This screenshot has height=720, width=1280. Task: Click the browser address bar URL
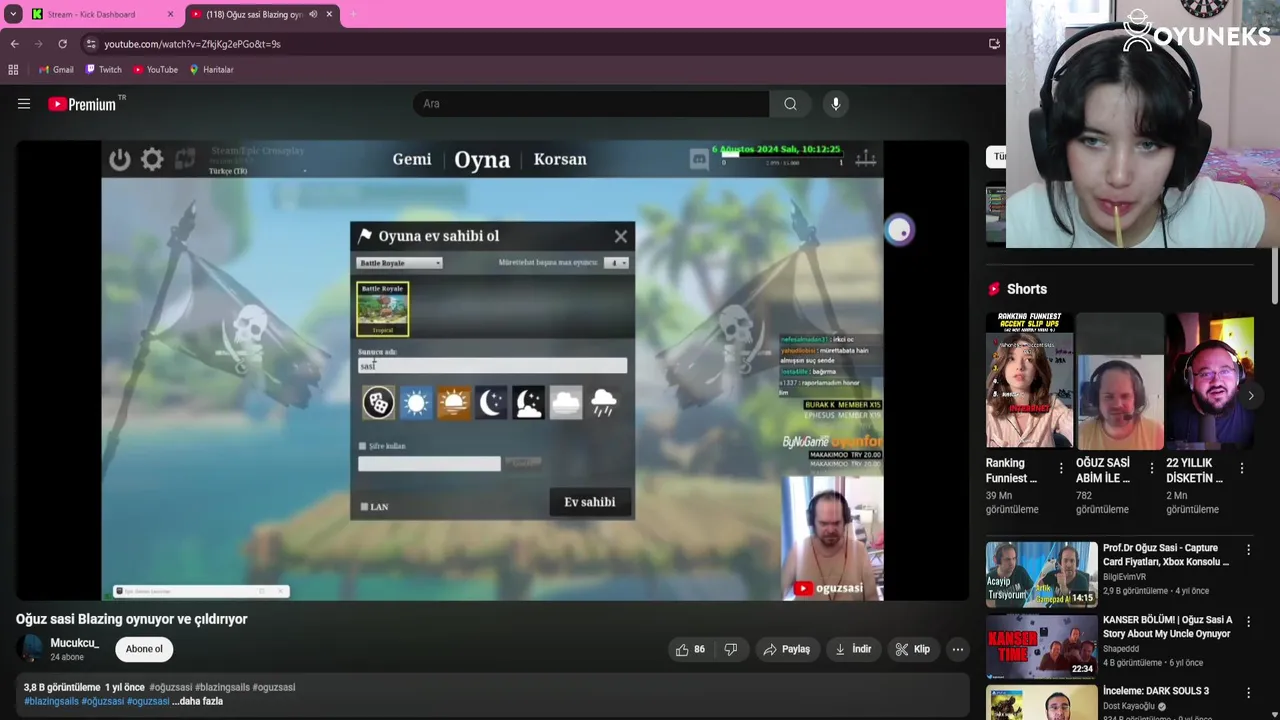pyautogui.click(x=192, y=44)
